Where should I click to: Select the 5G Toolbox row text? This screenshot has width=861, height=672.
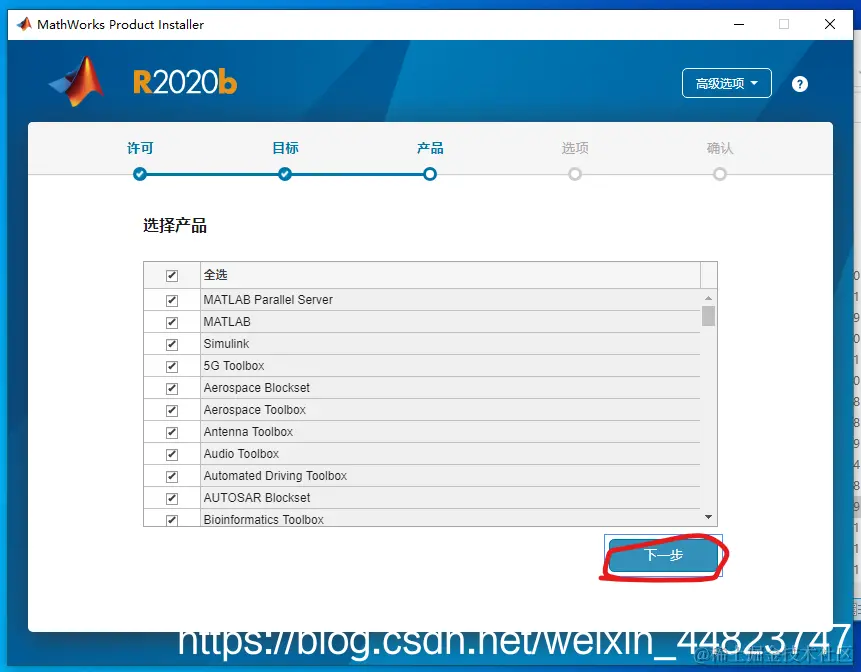click(x=234, y=366)
